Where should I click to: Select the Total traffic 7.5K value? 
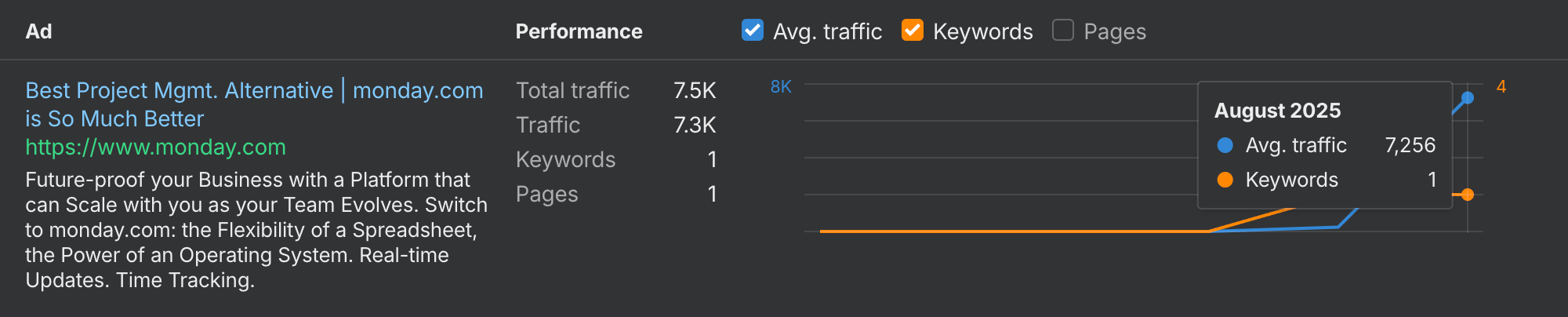click(x=695, y=91)
